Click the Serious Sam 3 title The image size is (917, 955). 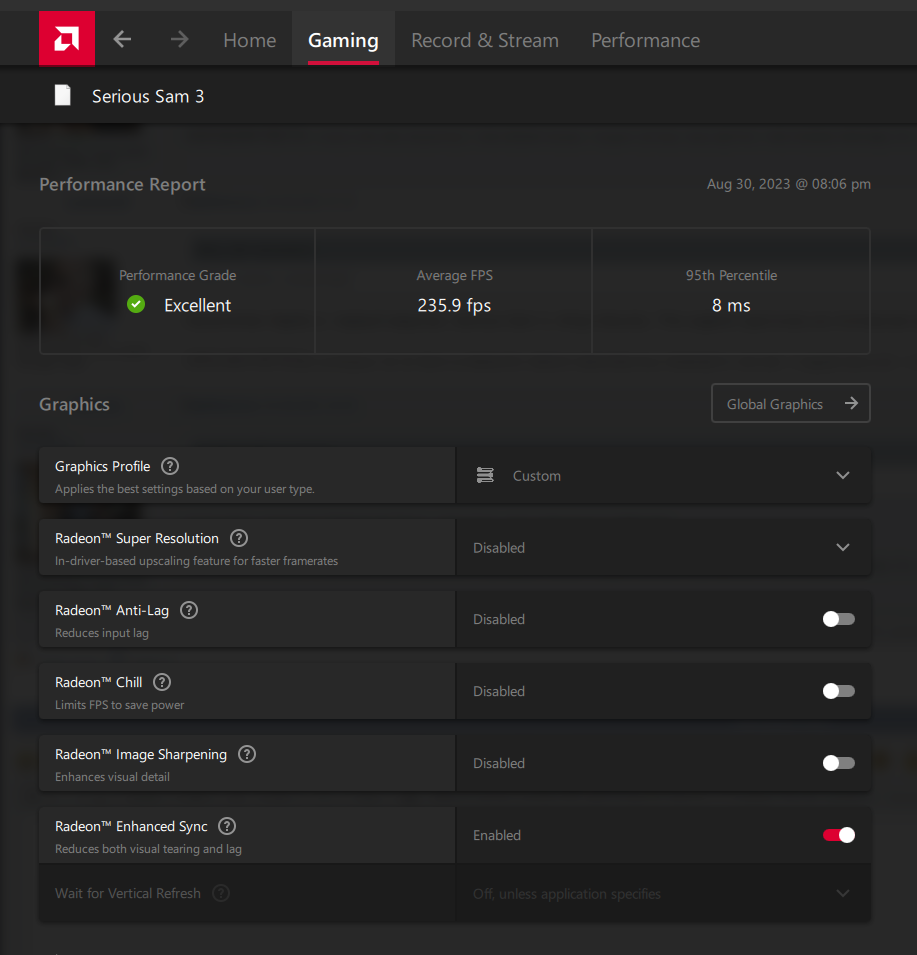click(x=148, y=96)
